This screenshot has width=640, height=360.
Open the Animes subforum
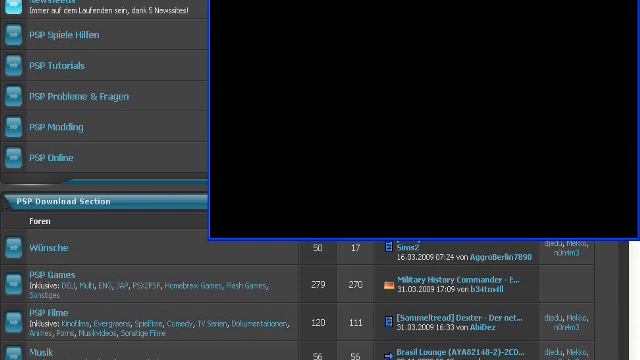[40, 333]
